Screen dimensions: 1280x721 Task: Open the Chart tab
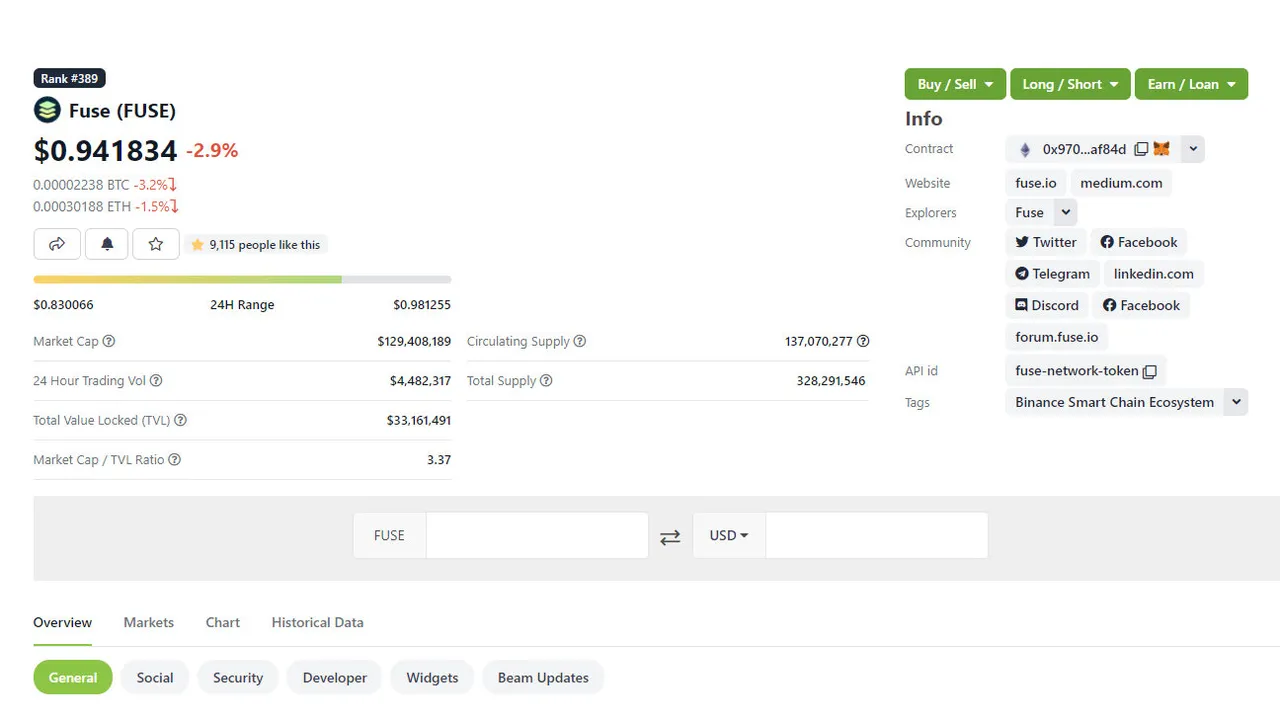tap(223, 622)
